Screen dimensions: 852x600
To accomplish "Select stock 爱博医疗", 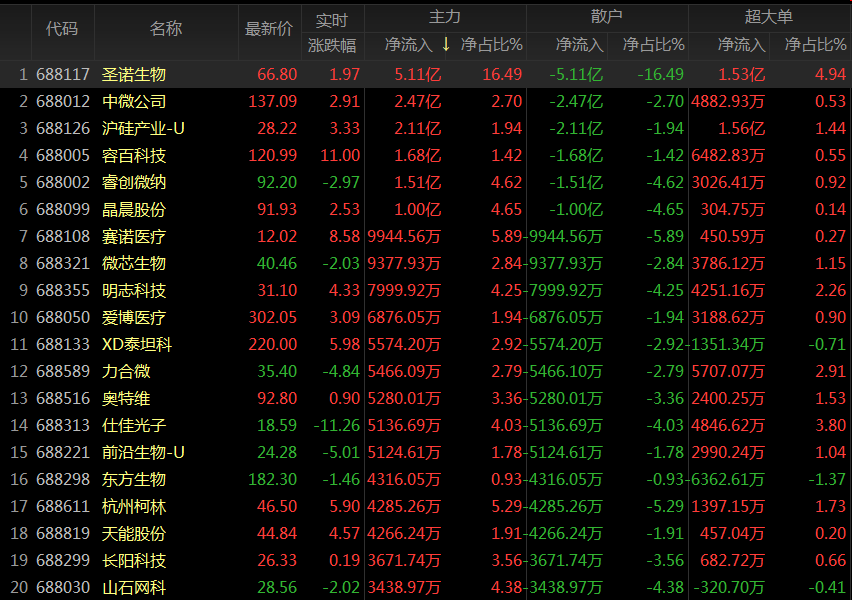I will click(x=134, y=317).
